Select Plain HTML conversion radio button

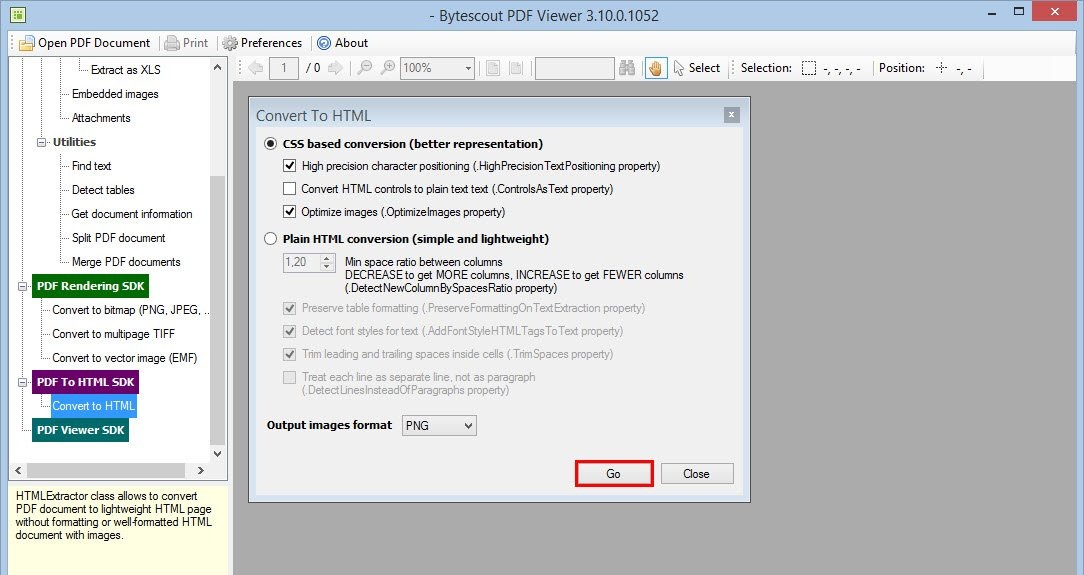pos(270,238)
